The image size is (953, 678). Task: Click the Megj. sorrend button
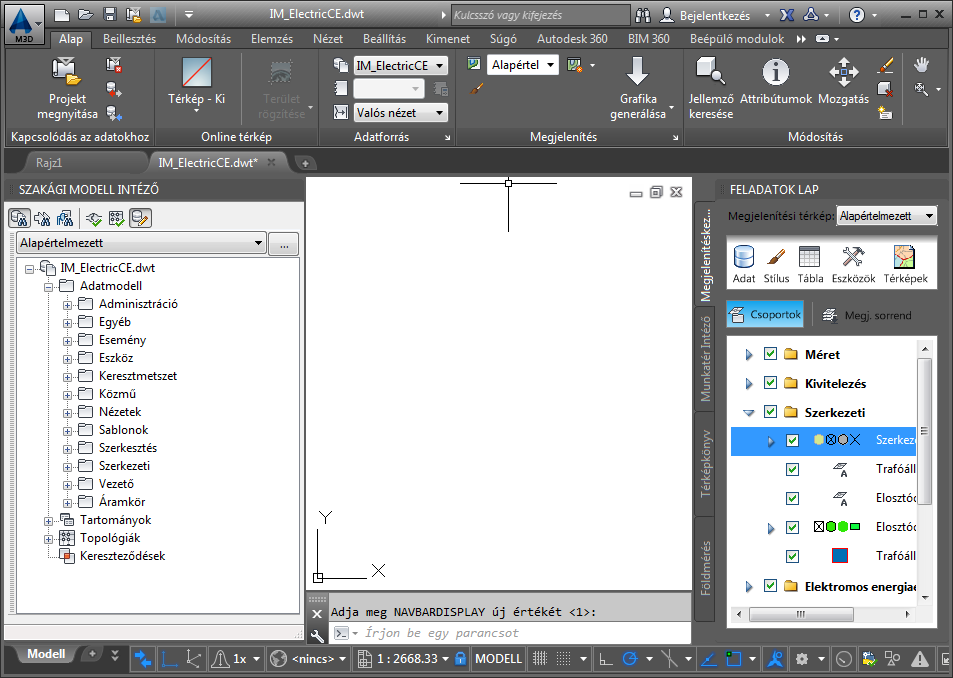(867, 315)
